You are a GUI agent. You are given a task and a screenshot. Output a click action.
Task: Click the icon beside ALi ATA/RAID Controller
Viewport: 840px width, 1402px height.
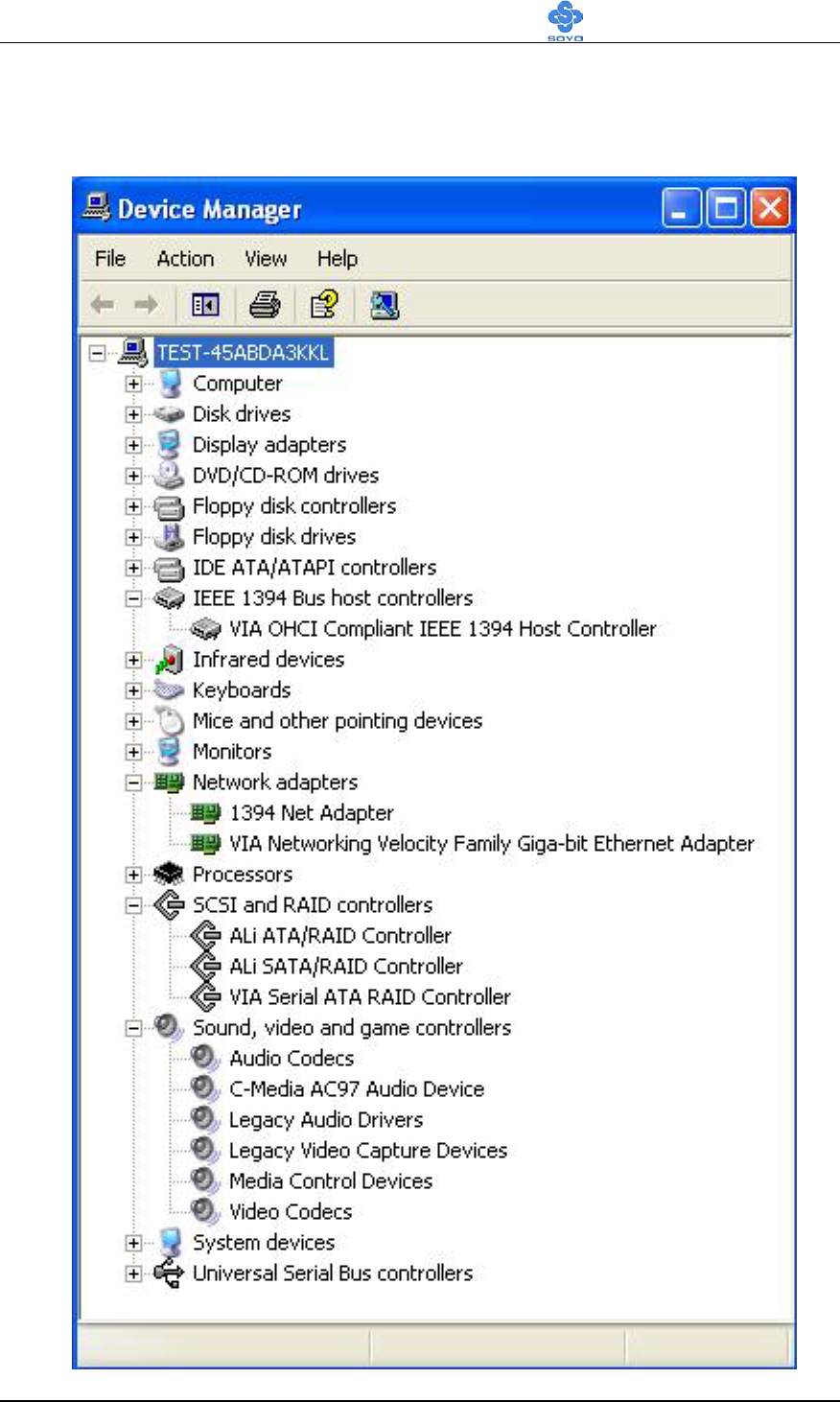coord(205,935)
